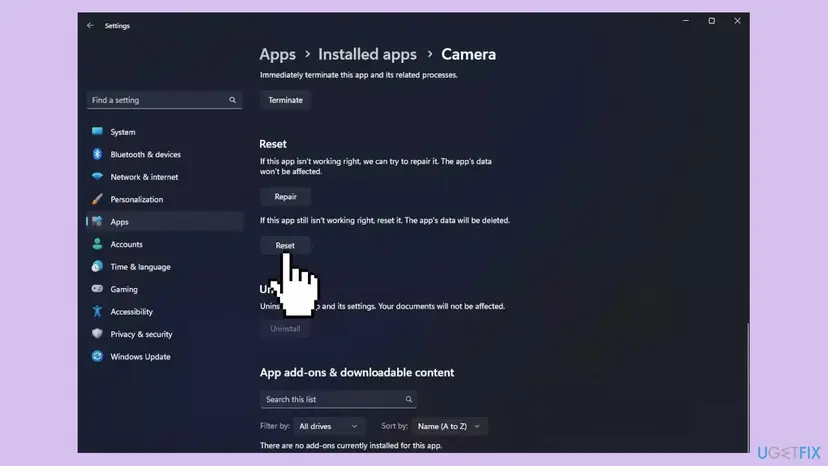The height and width of the screenshot is (466, 828).
Task: Click the Bluetooth & devices icon
Action: 97,154
